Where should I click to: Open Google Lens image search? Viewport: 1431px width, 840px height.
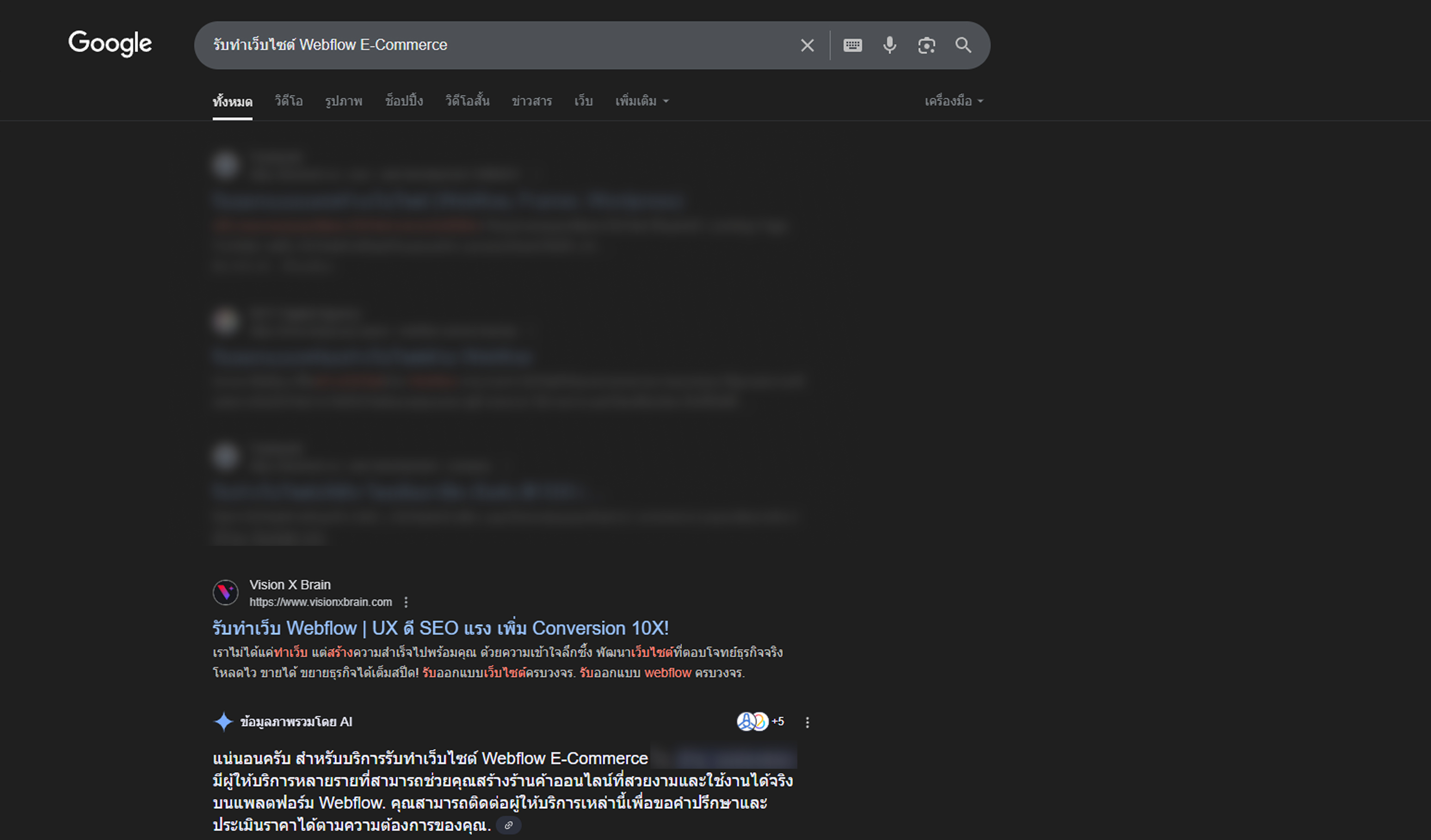[926, 45]
